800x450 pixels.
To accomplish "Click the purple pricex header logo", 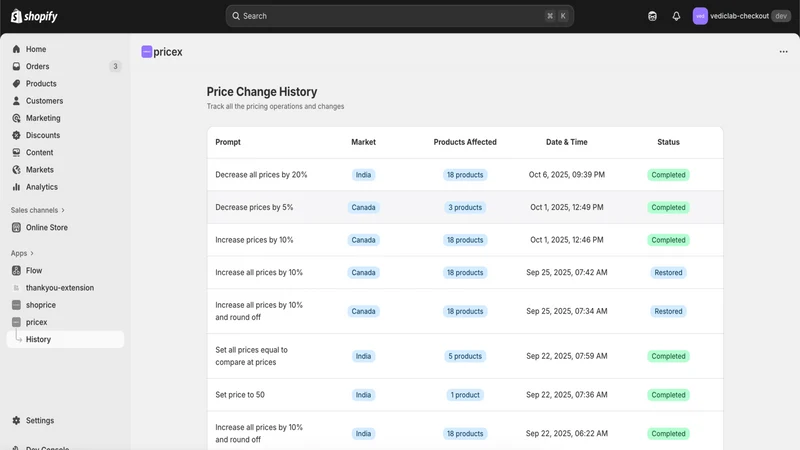I will (x=146, y=52).
